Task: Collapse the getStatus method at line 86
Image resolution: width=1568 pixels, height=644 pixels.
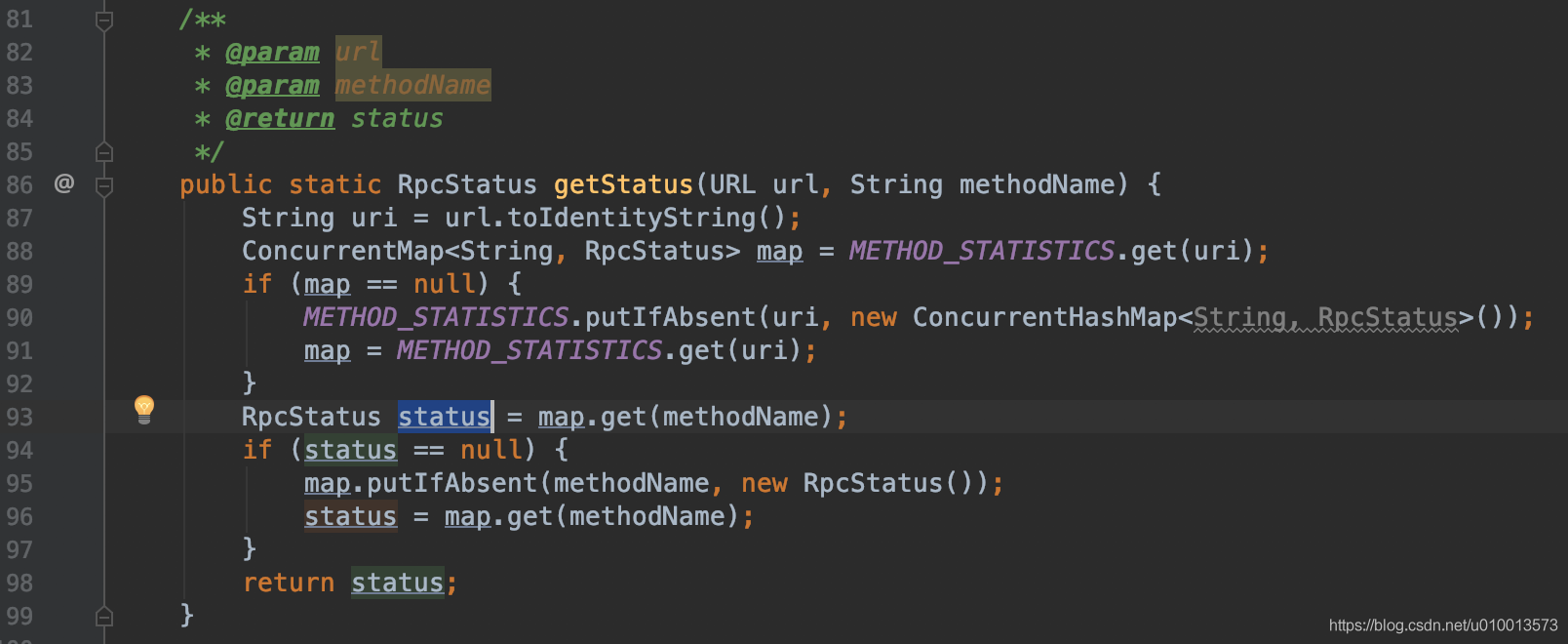Action: point(104,185)
